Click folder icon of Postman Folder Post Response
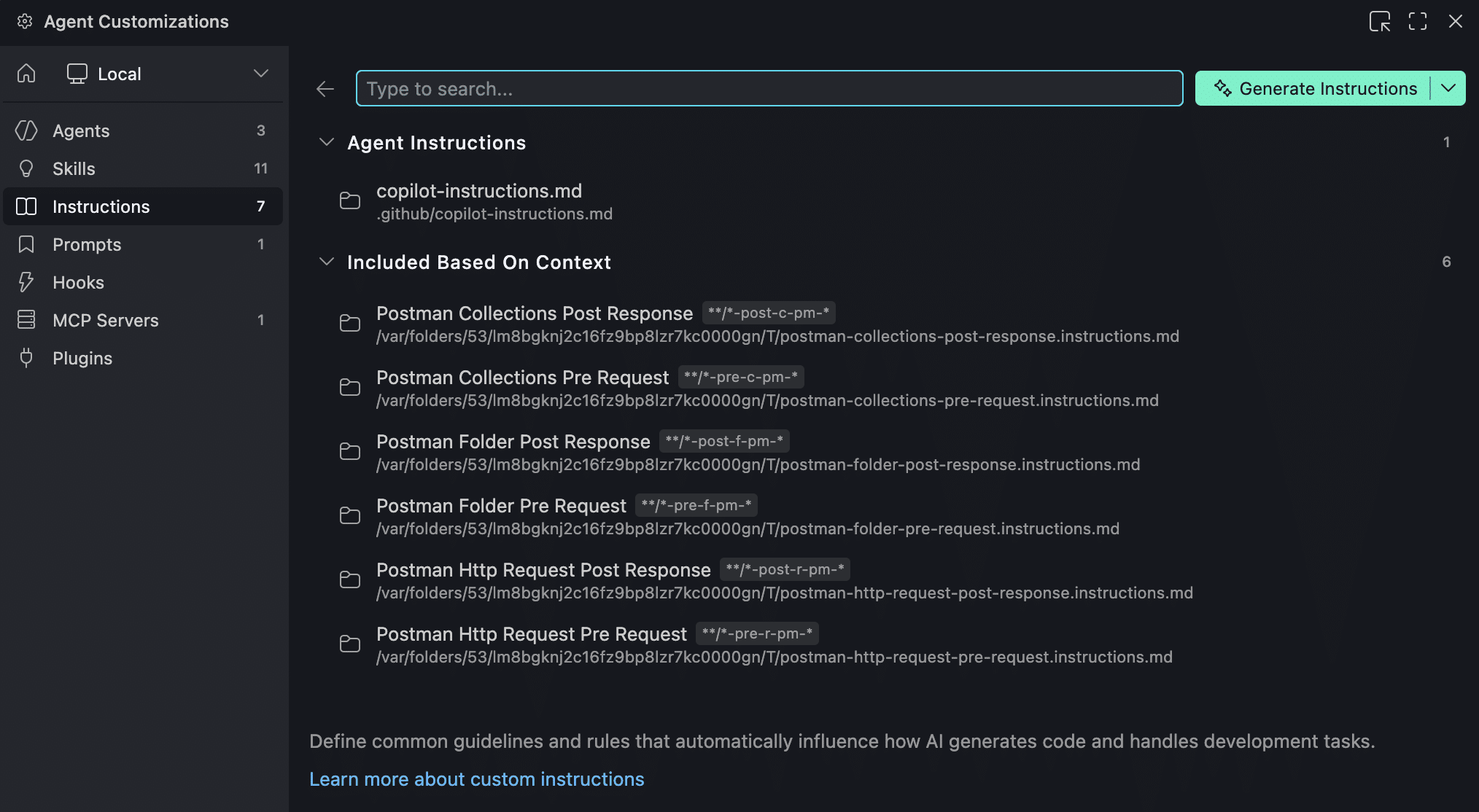The width and height of the screenshot is (1479, 812). (x=350, y=451)
